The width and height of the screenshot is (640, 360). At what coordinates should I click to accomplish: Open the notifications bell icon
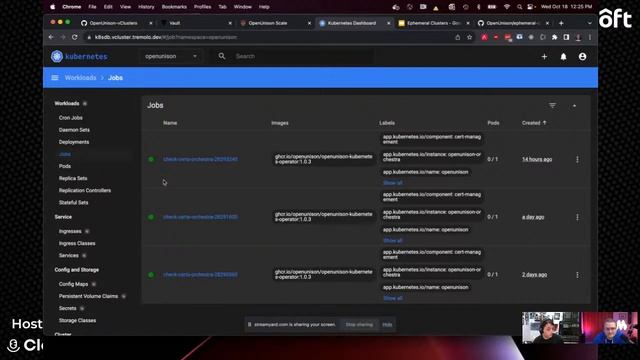(563, 57)
